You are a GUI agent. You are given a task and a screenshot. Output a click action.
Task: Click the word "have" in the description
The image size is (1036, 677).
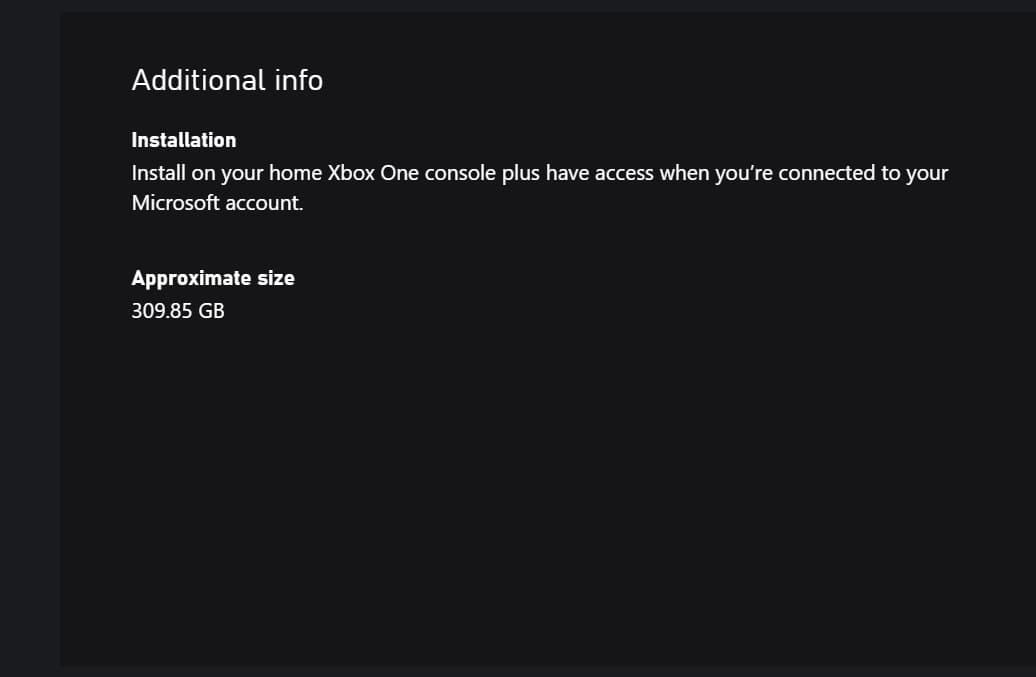tap(568, 173)
